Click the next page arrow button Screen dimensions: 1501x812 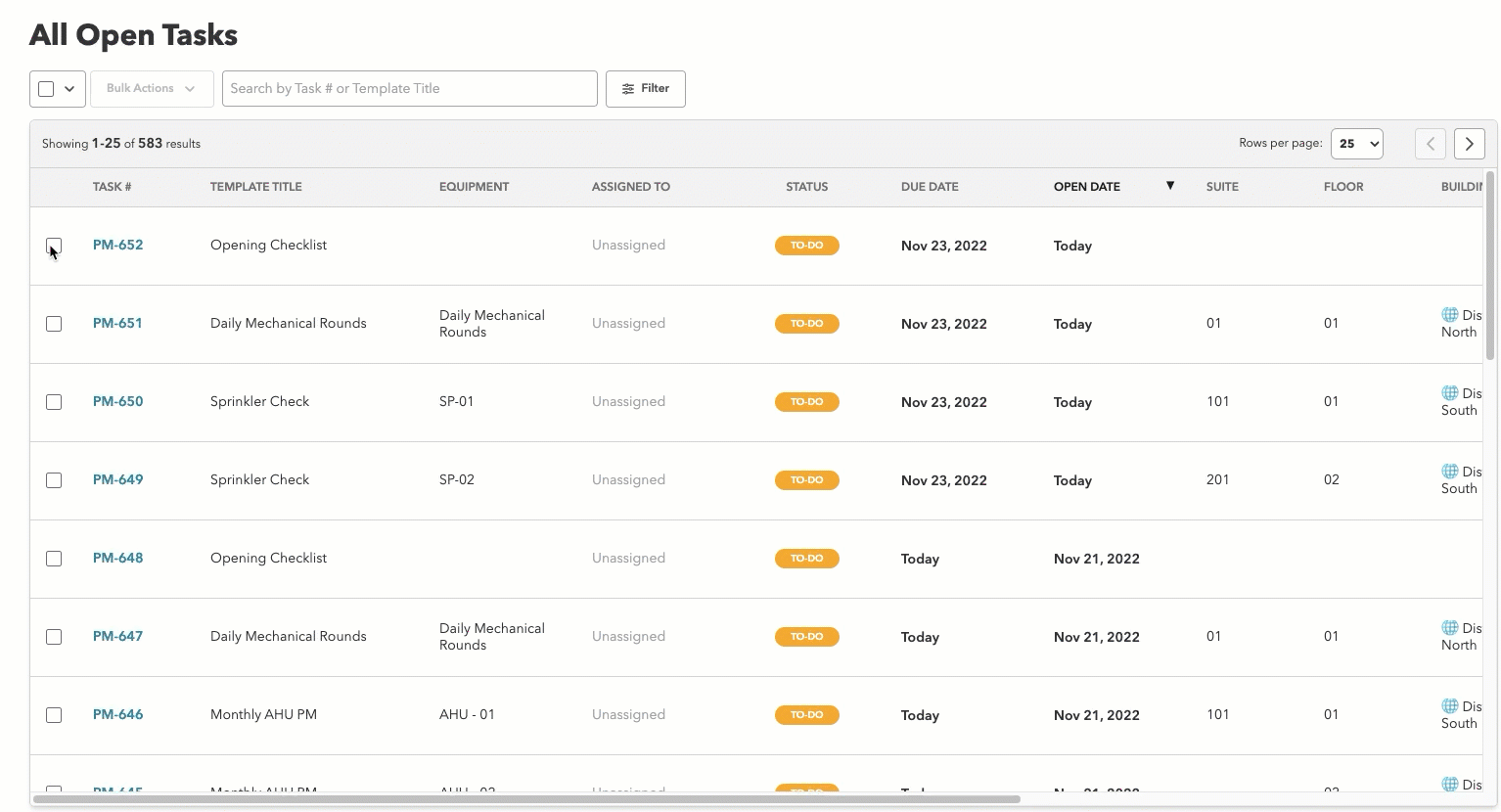point(1469,144)
